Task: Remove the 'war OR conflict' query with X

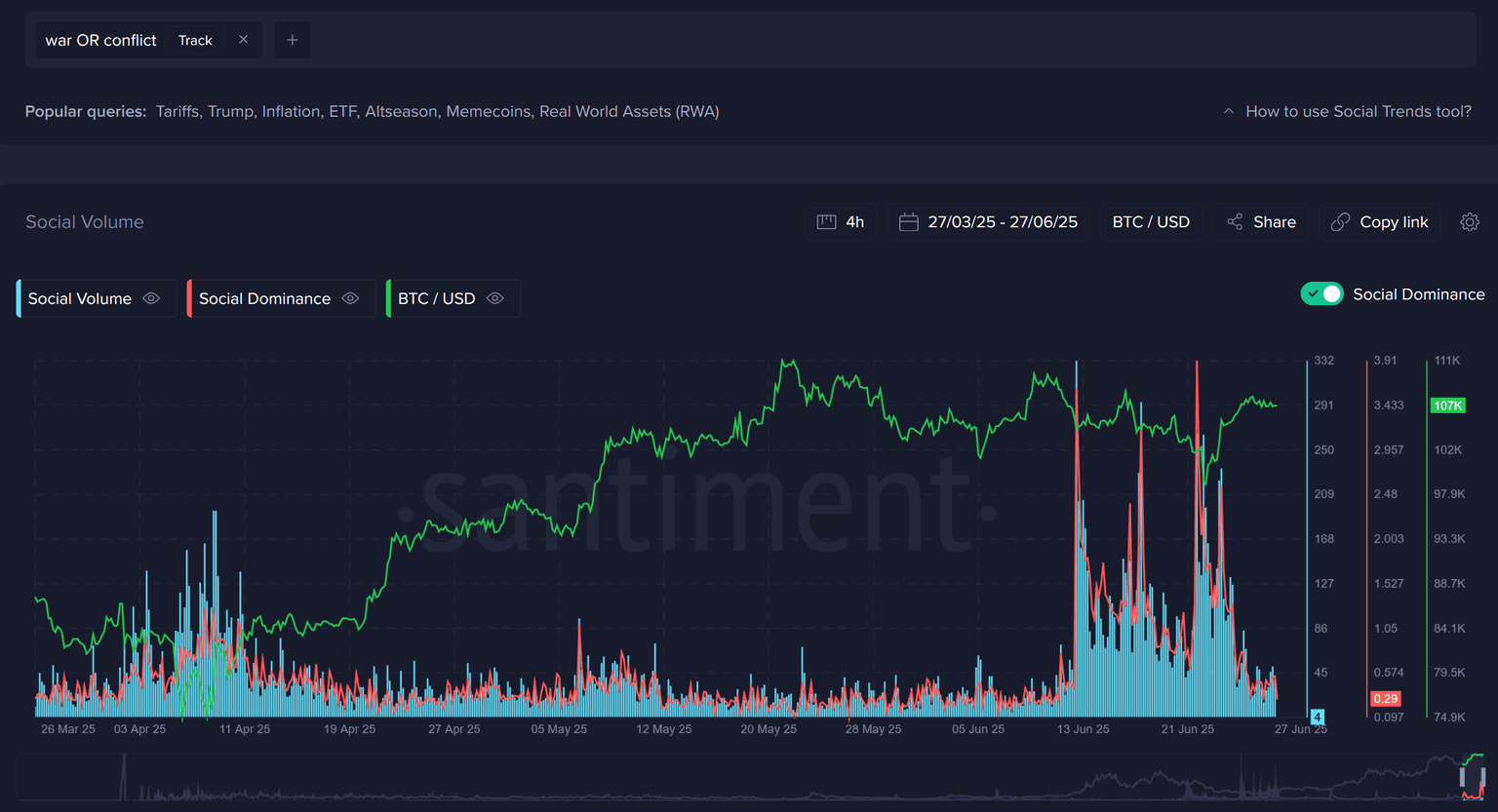Action: [244, 40]
